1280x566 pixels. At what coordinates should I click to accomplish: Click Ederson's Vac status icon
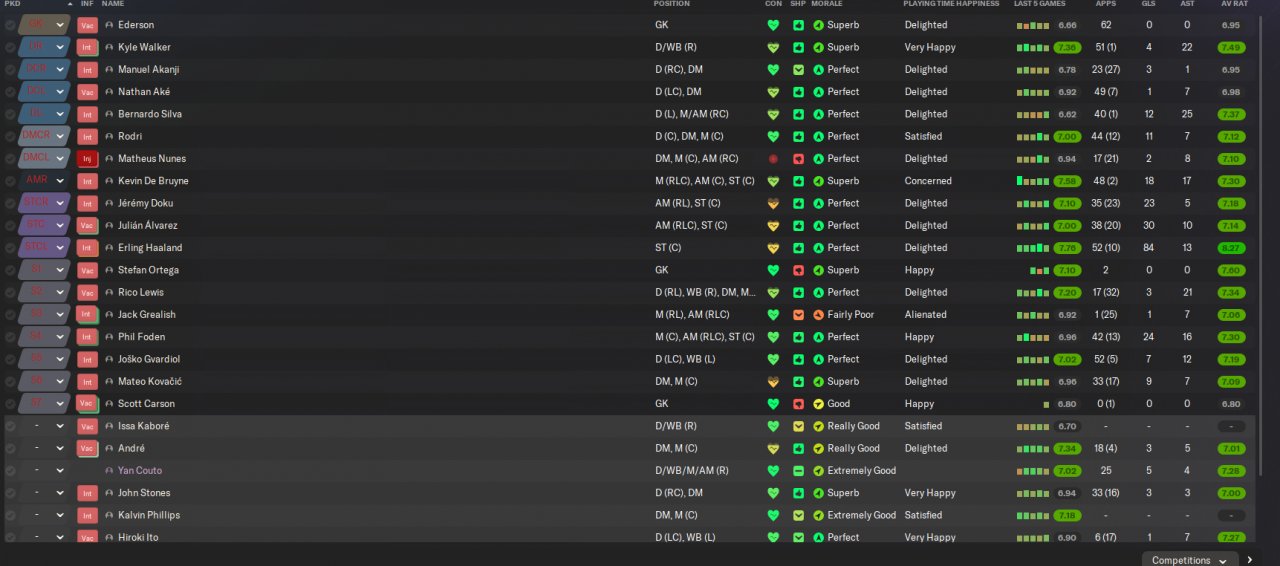click(x=88, y=25)
